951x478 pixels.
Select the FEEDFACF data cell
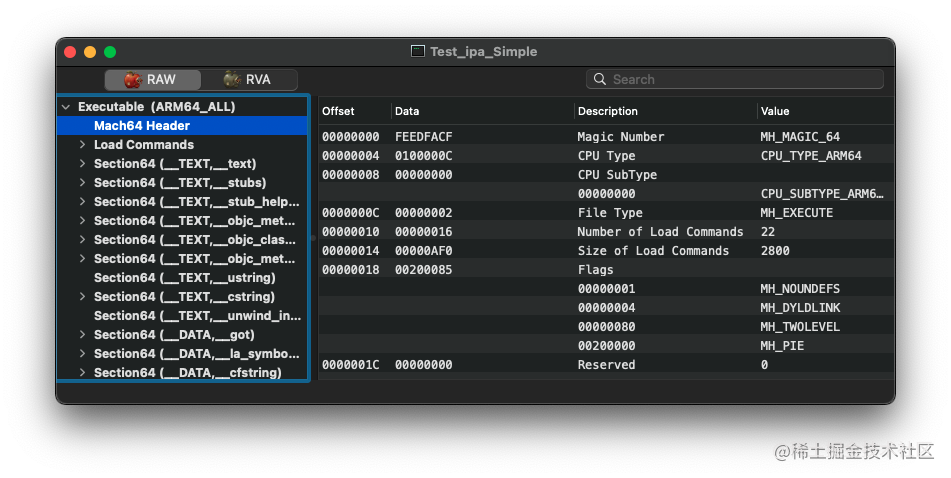coord(423,137)
